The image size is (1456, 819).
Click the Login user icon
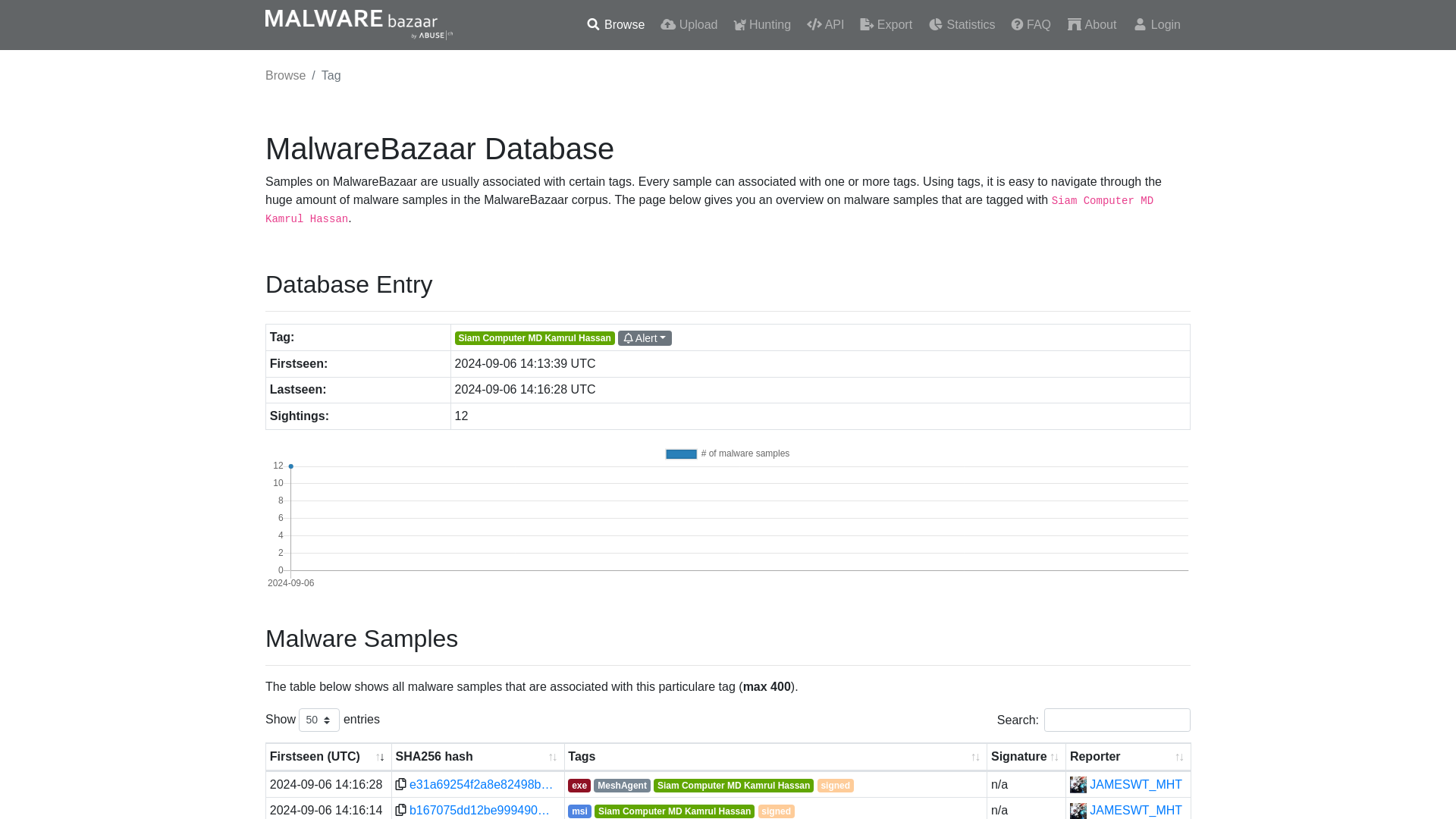click(1140, 25)
